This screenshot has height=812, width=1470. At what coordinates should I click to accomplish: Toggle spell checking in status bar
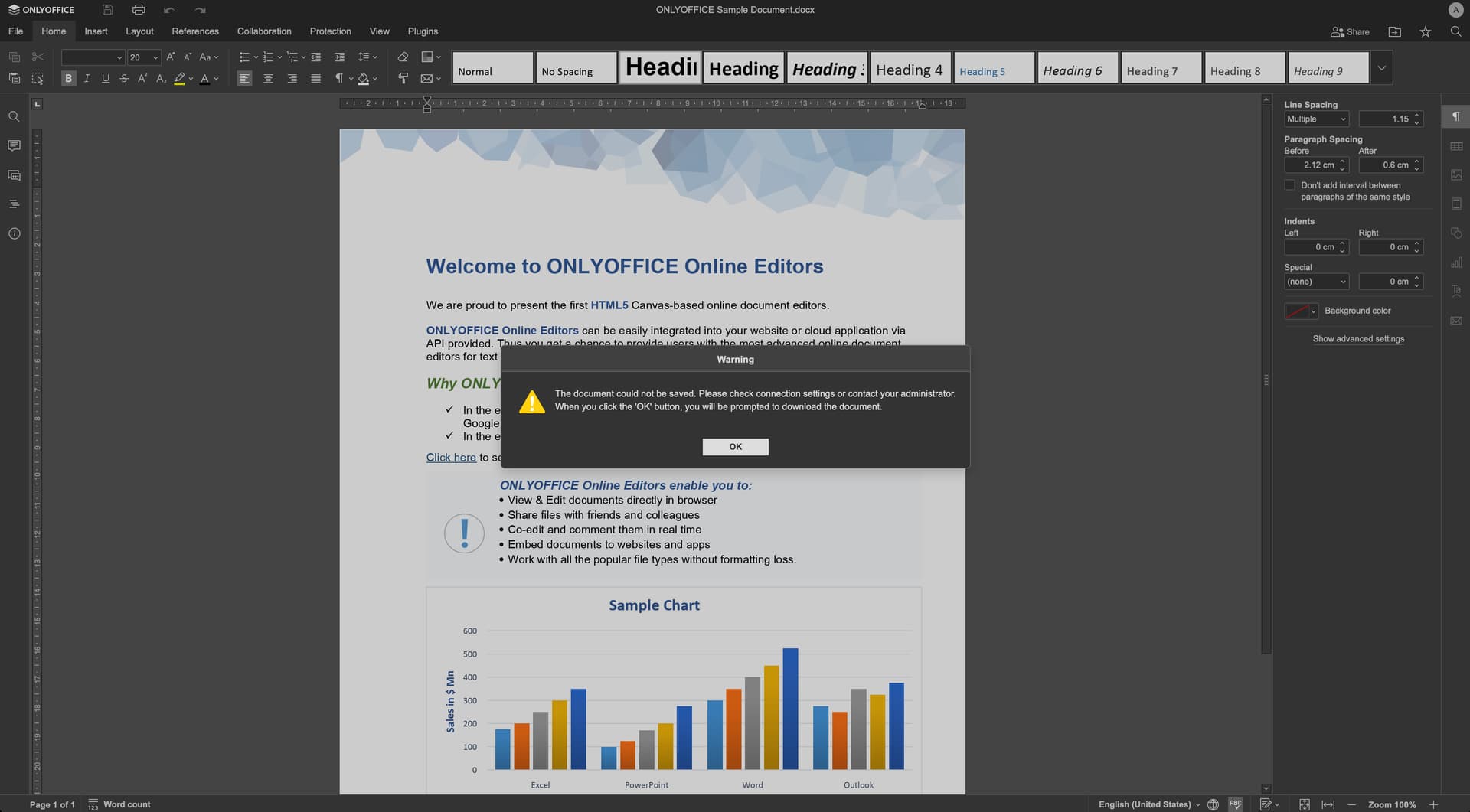coord(1236,804)
